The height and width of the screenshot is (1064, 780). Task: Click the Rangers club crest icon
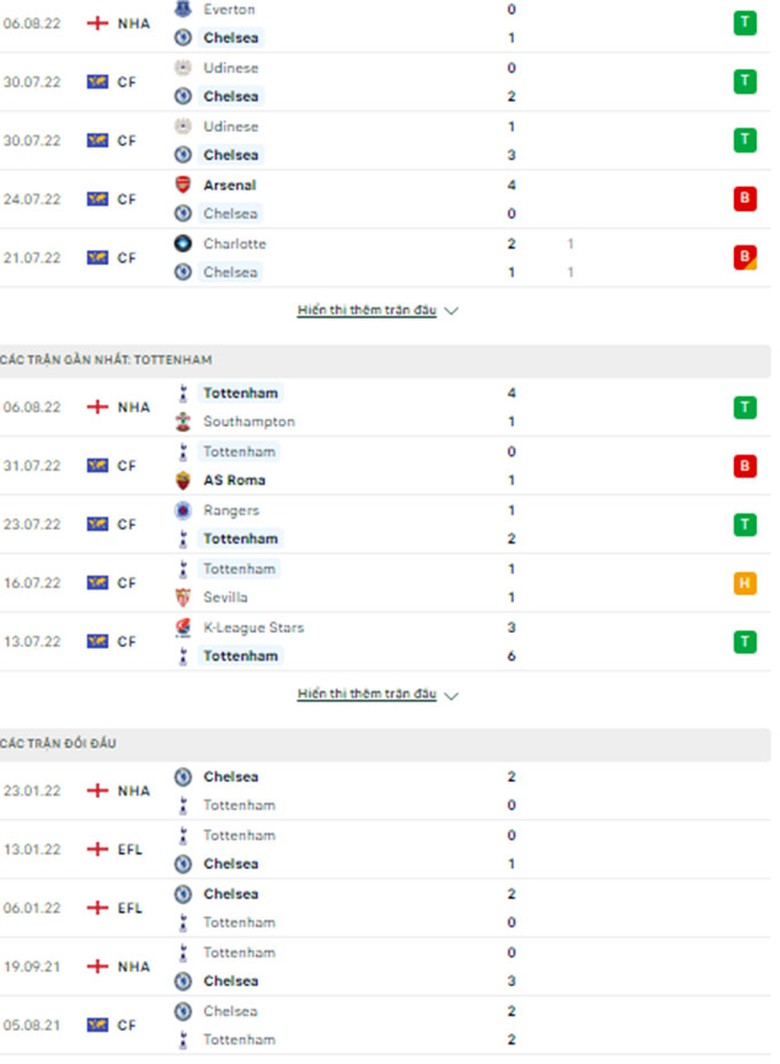(182, 510)
